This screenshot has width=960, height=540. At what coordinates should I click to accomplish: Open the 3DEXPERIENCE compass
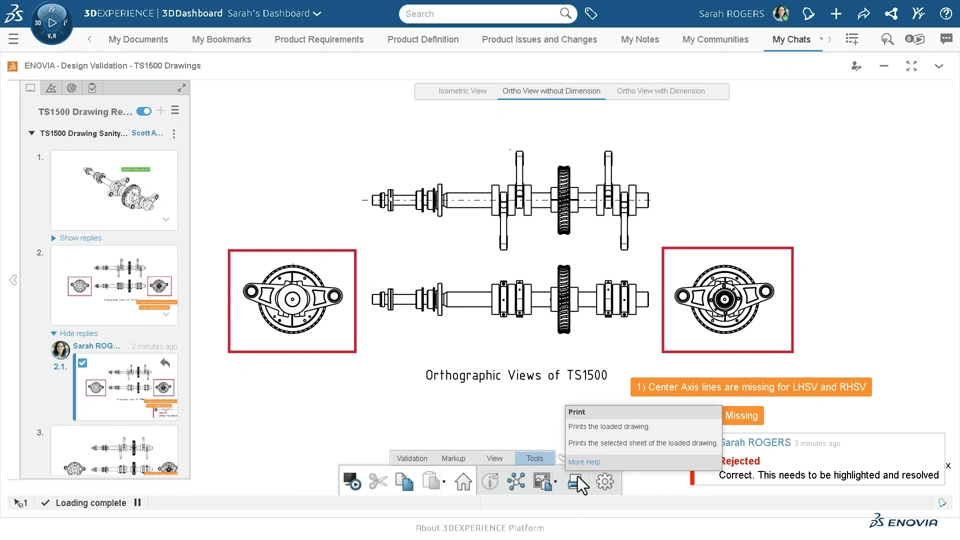pos(51,23)
